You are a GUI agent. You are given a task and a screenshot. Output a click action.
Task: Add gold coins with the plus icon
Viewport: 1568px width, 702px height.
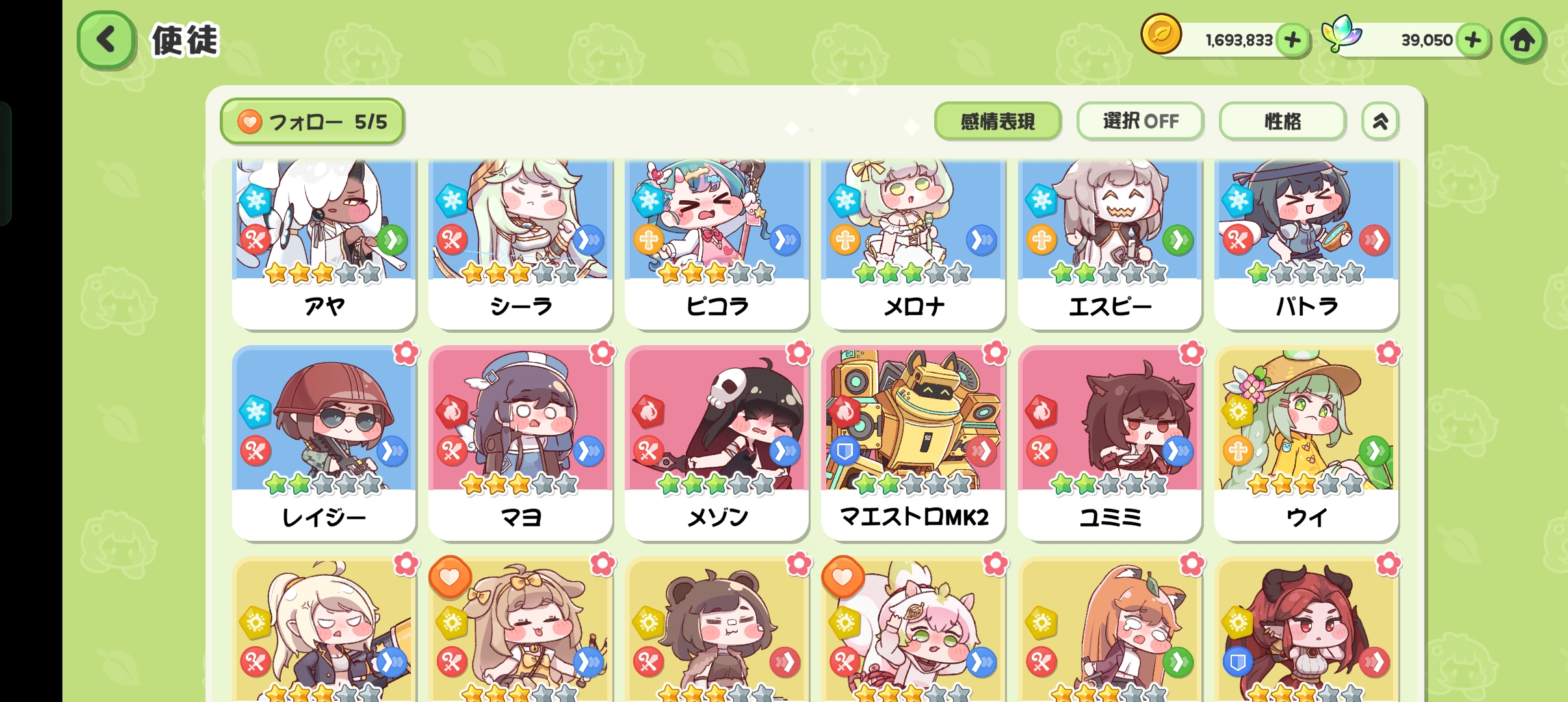(x=1292, y=40)
